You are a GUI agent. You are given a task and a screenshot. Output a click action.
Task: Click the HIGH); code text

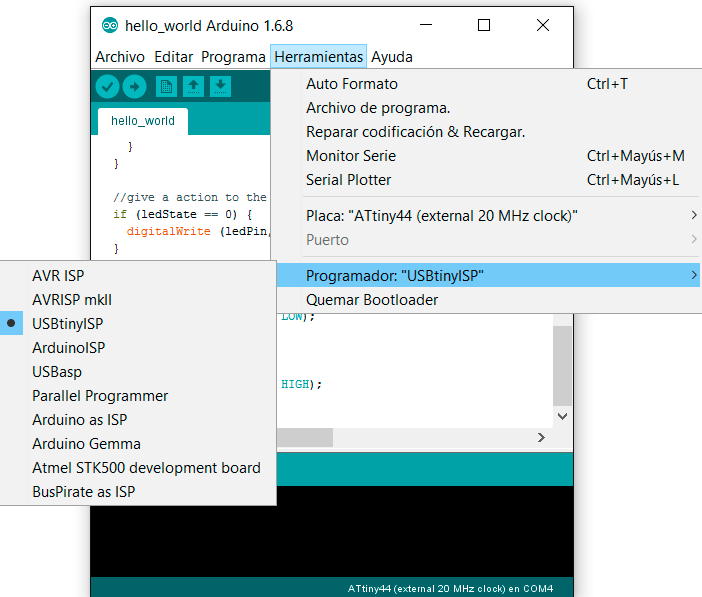pos(301,384)
